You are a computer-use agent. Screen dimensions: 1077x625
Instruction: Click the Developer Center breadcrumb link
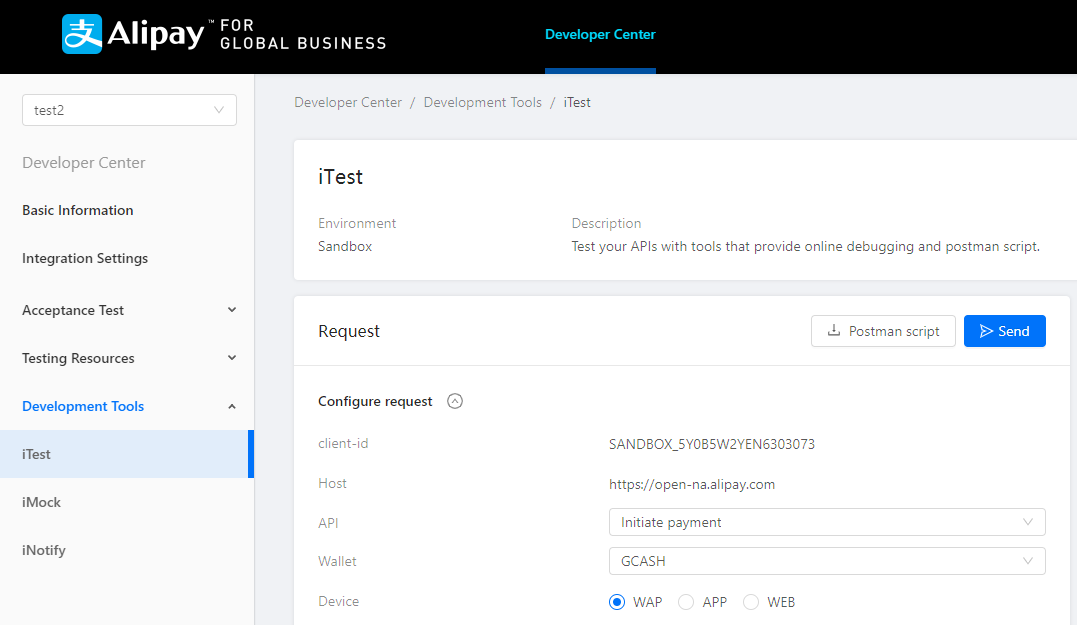[348, 102]
